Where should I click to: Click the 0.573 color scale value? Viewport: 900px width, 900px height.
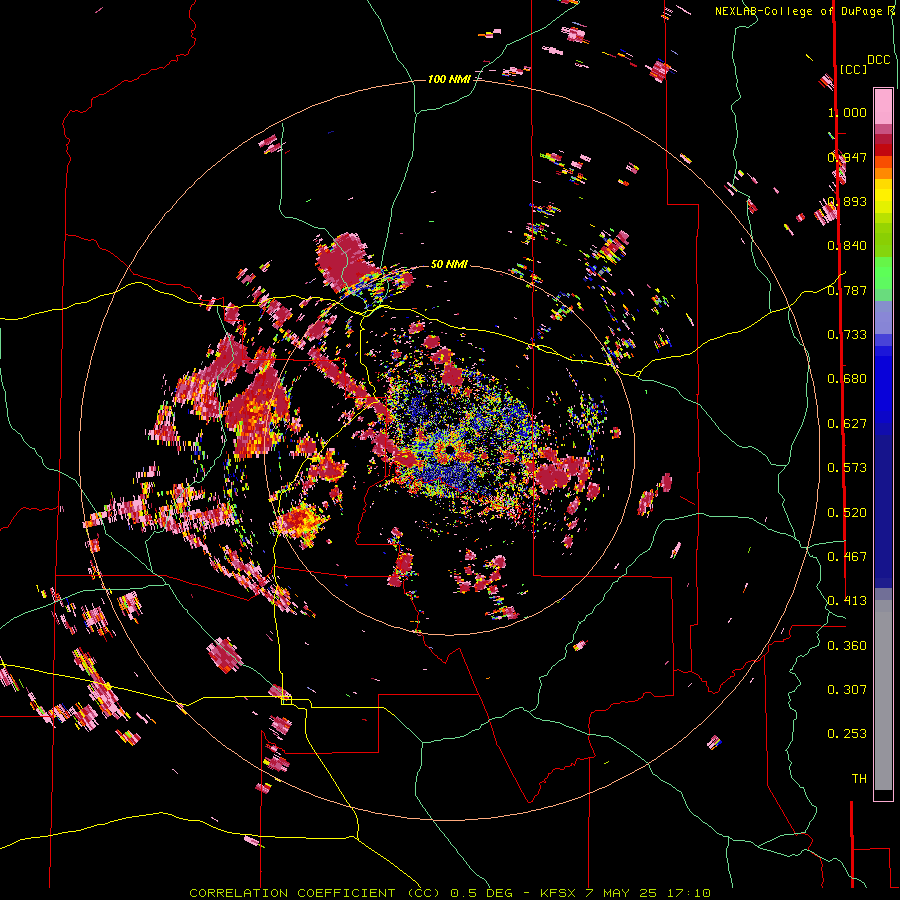(x=847, y=468)
